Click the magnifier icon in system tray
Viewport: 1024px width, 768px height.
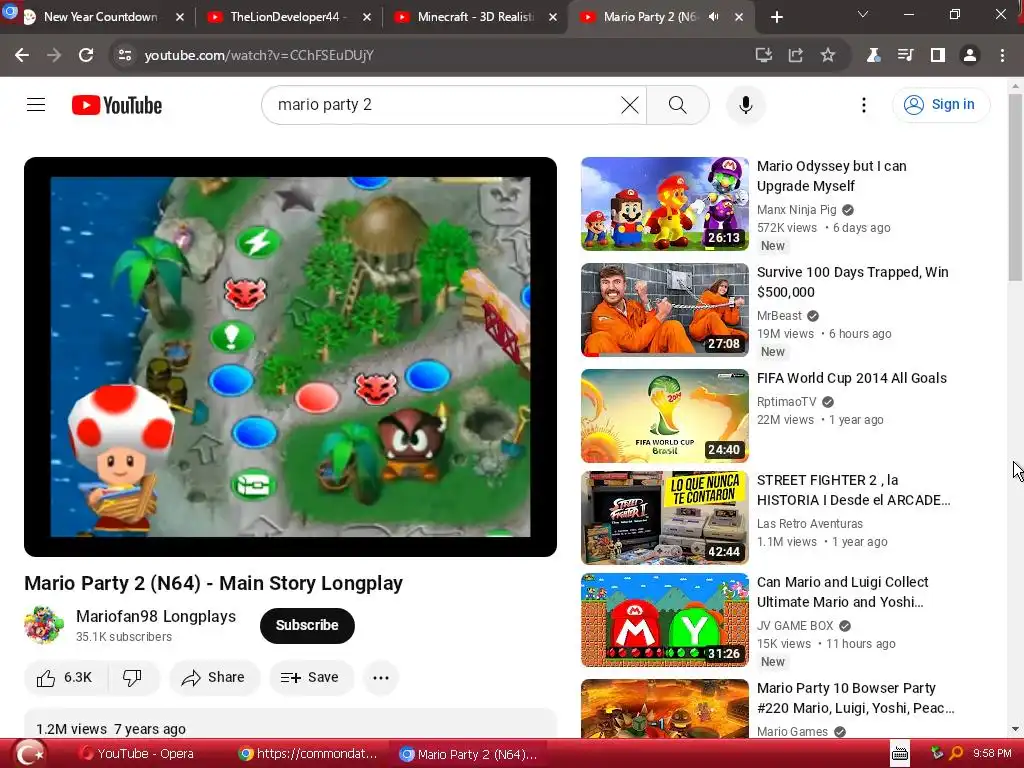tap(956, 754)
